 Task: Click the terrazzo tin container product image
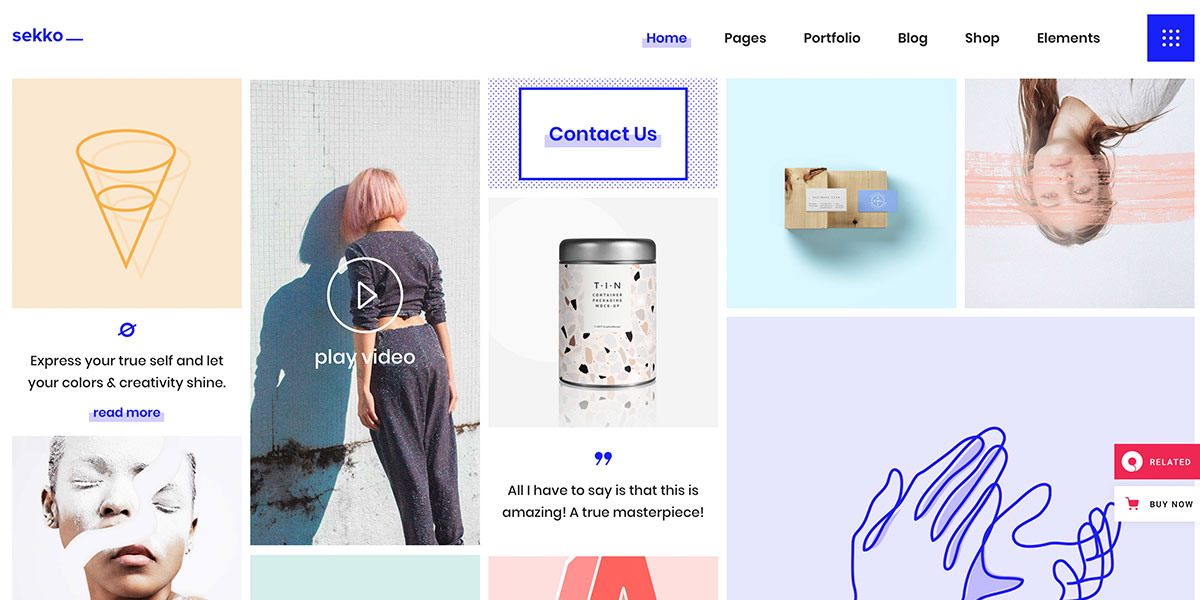603,312
